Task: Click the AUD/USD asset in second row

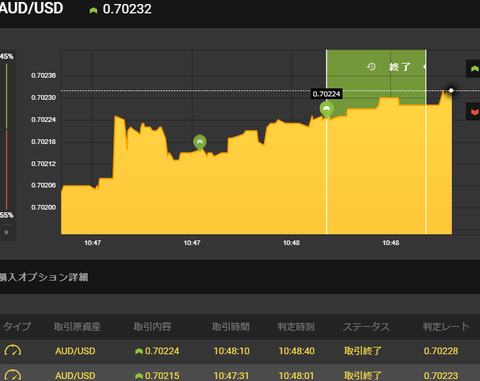Action: (x=75, y=376)
